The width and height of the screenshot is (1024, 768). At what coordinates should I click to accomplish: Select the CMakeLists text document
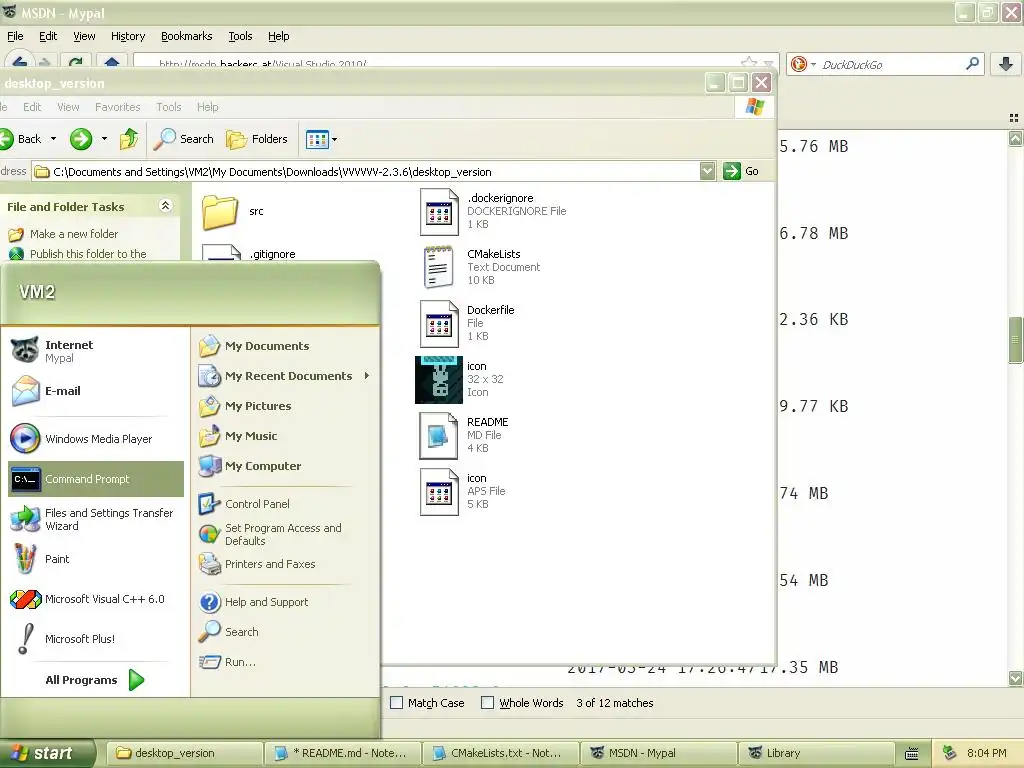coord(480,267)
